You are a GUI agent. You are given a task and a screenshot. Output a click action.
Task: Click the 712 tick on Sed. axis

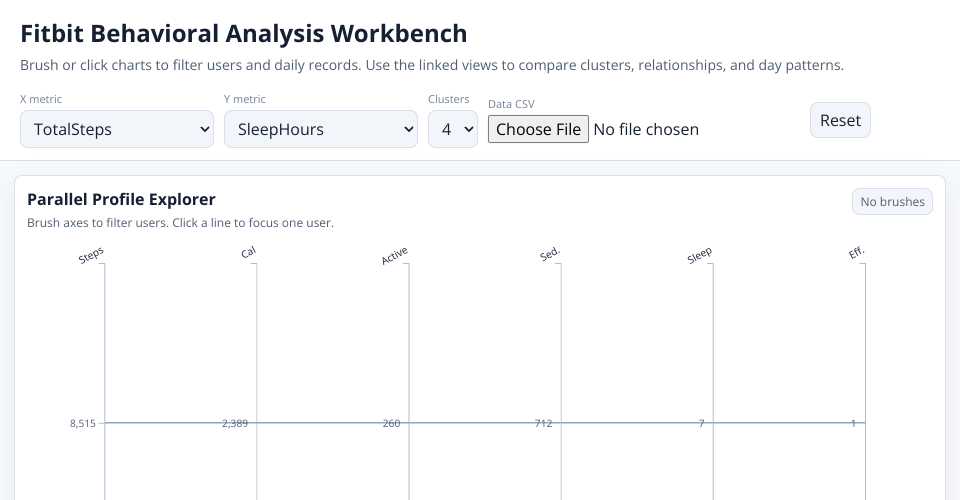[x=543, y=424]
